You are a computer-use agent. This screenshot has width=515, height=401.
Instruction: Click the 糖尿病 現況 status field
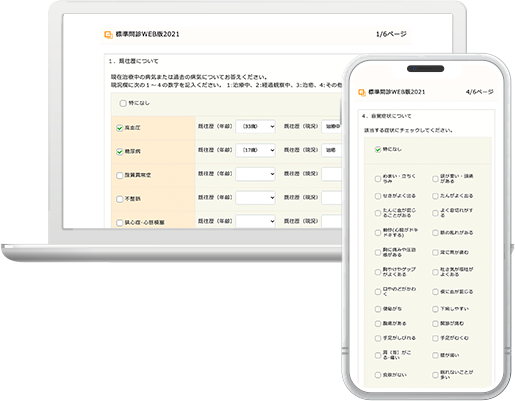coord(332,150)
